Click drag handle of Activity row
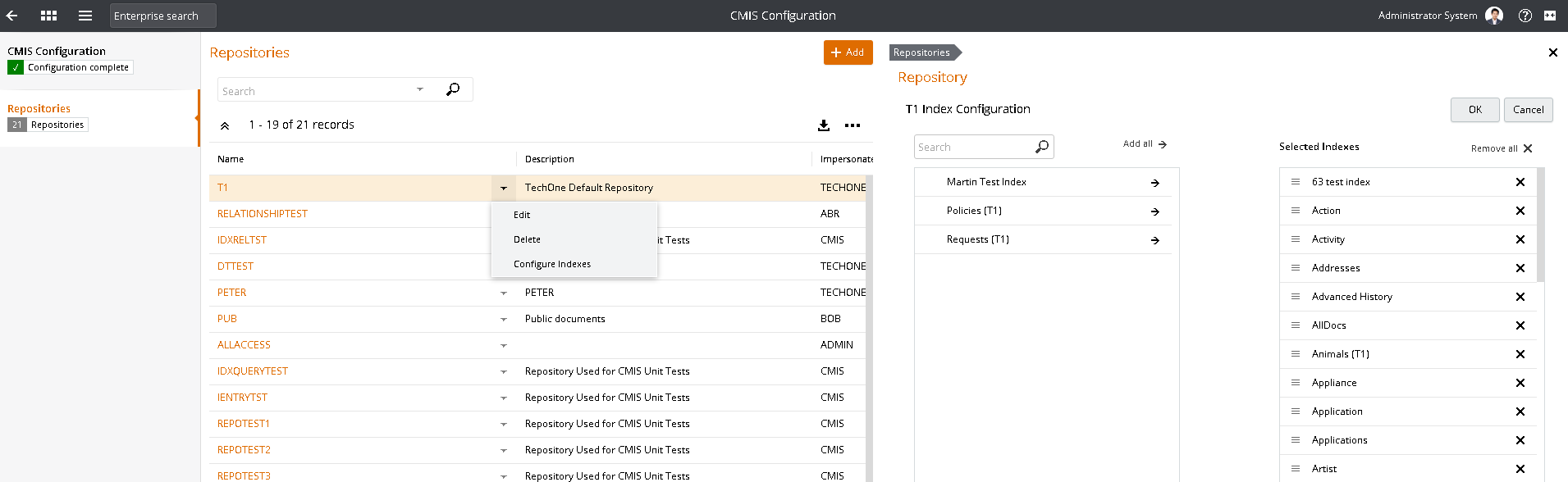This screenshot has height=482, width=1568. tap(1296, 239)
